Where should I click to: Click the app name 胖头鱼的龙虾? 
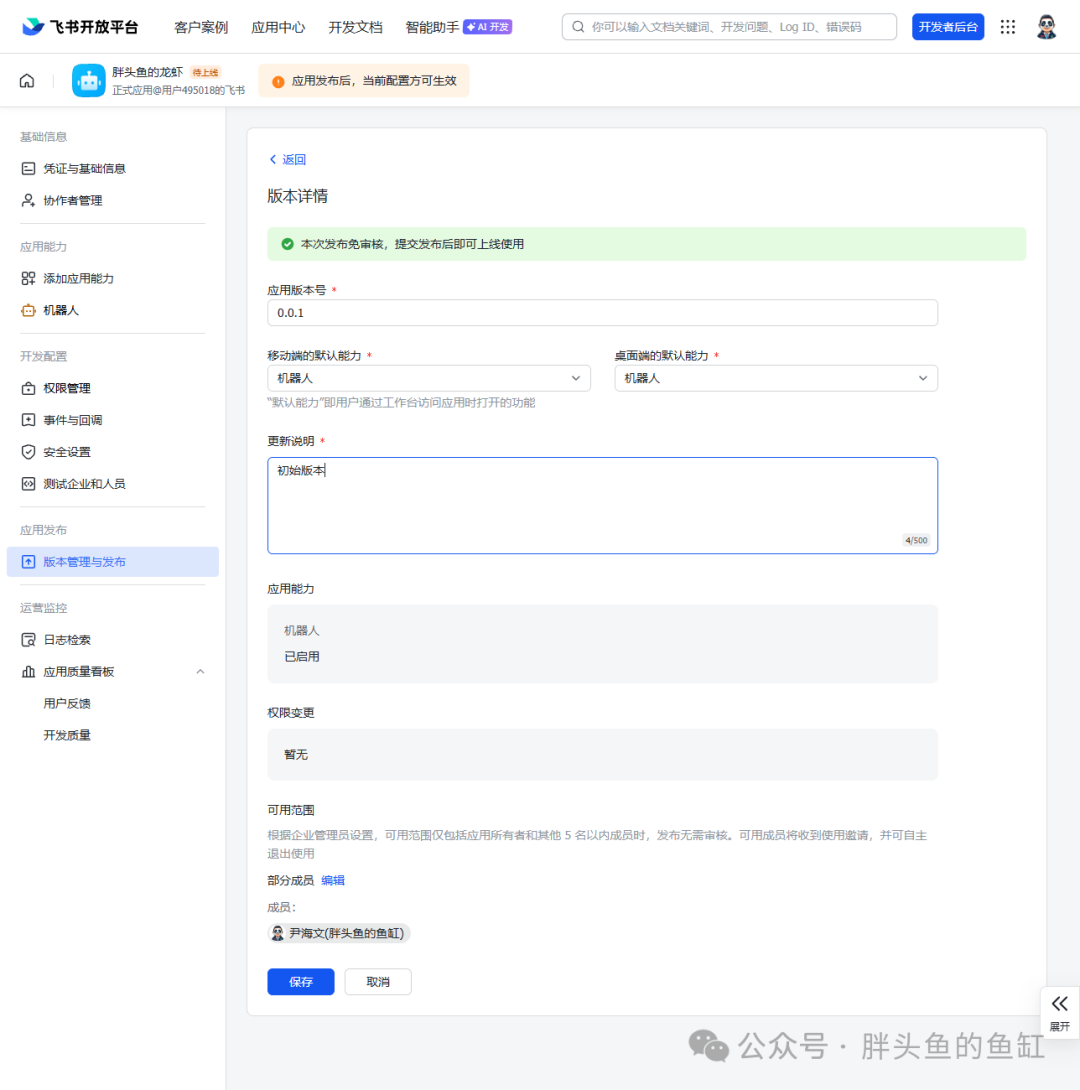(x=147, y=72)
